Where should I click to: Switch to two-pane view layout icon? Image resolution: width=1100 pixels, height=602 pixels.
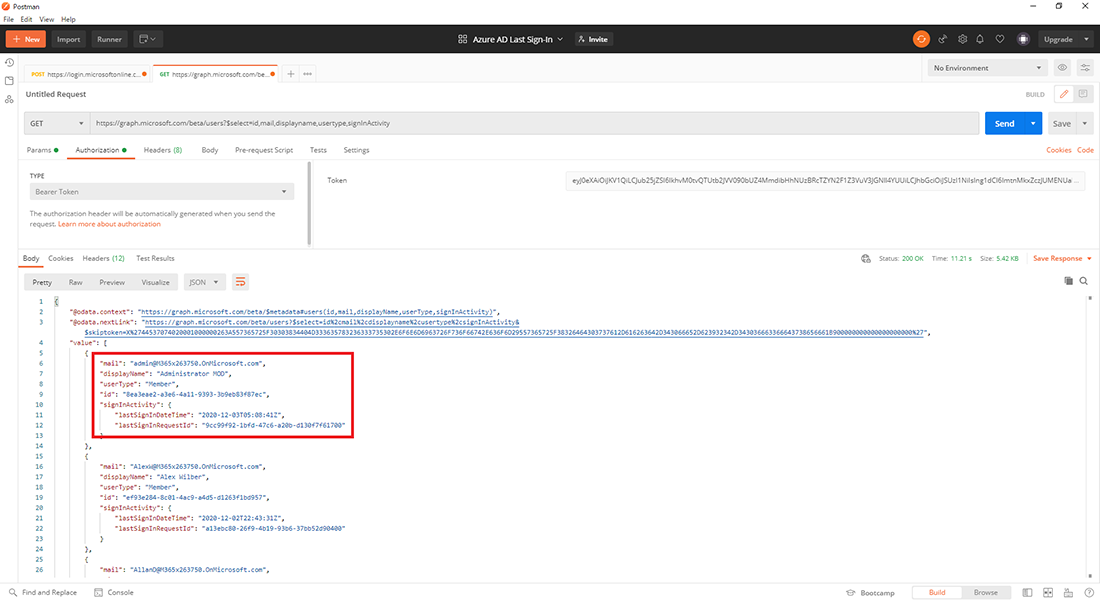click(1027, 593)
